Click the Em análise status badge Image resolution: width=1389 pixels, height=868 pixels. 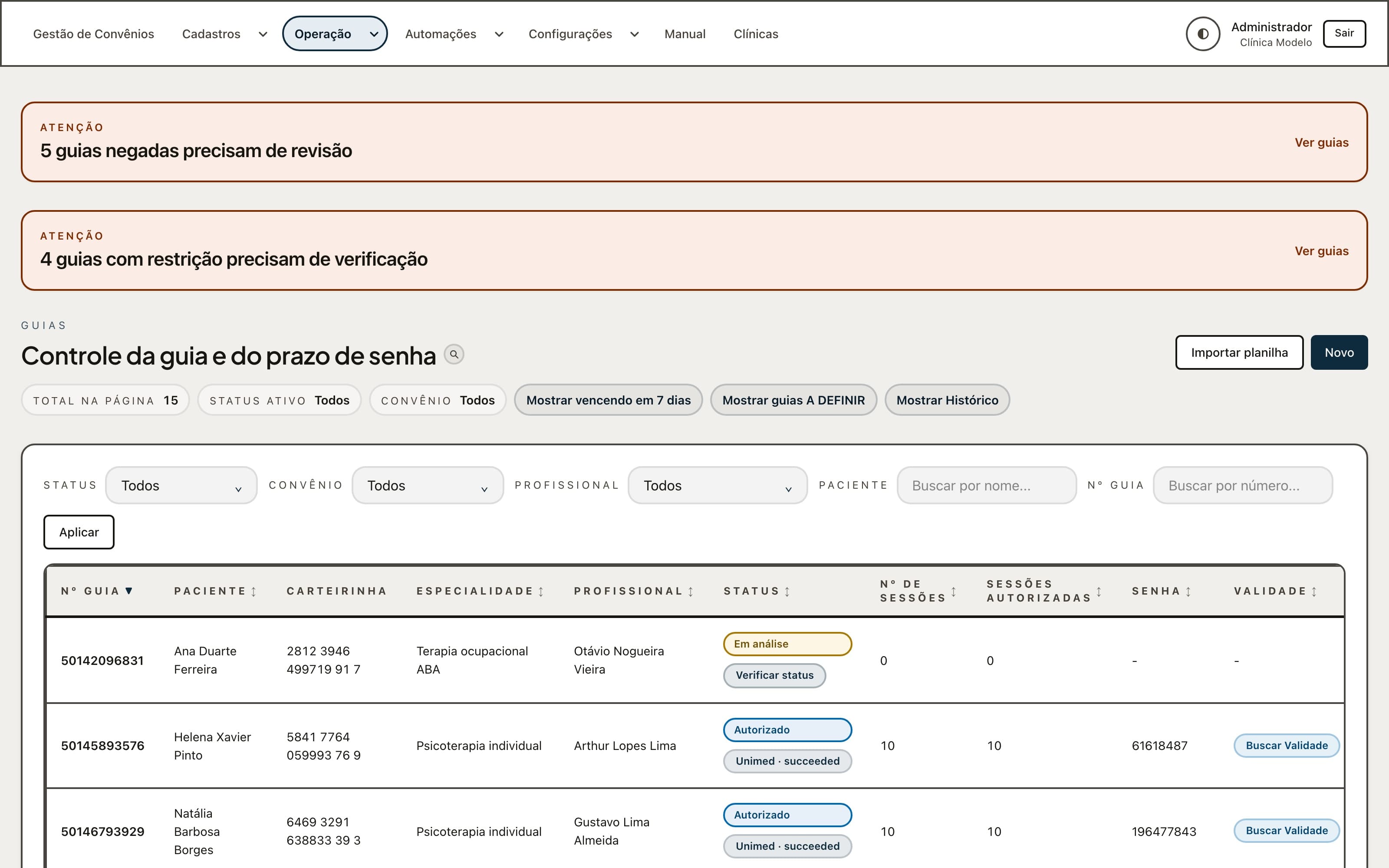(x=787, y=644)
